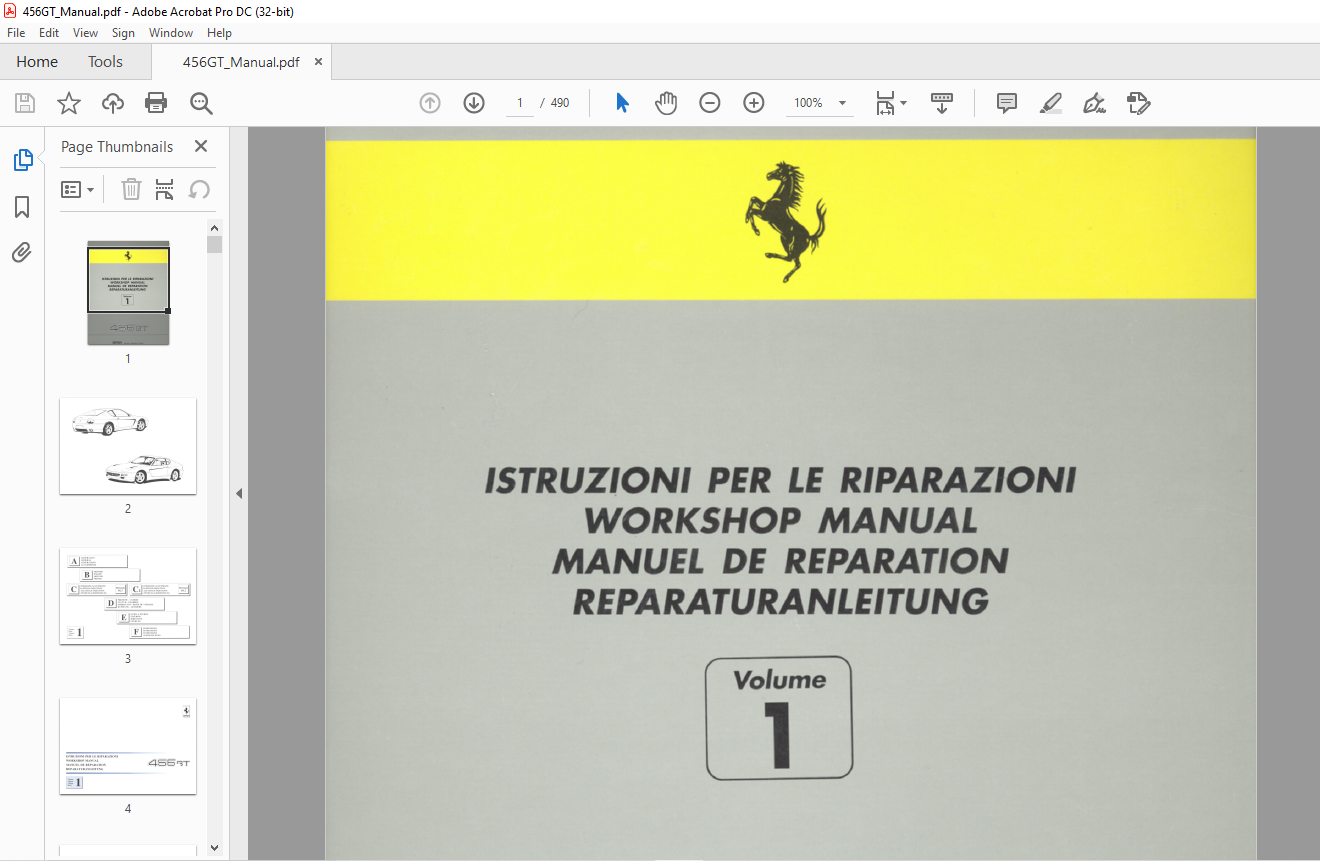Click the Volume 1 box on the cover
Viewport: 1320px width, 861px height.
779,718
